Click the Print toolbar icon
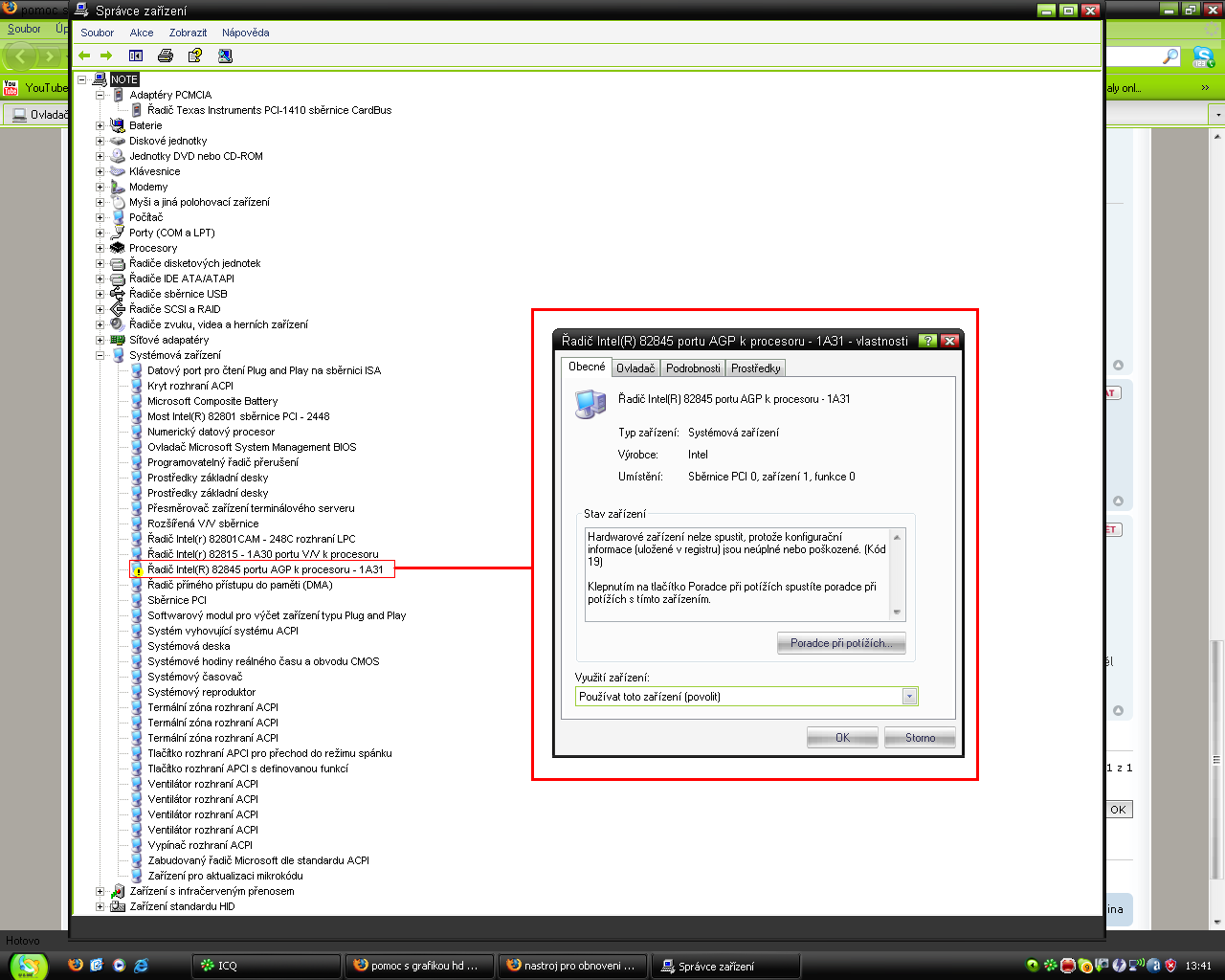Image resolution: width=1225 pixels, height=980 pixels. [166, 56]
